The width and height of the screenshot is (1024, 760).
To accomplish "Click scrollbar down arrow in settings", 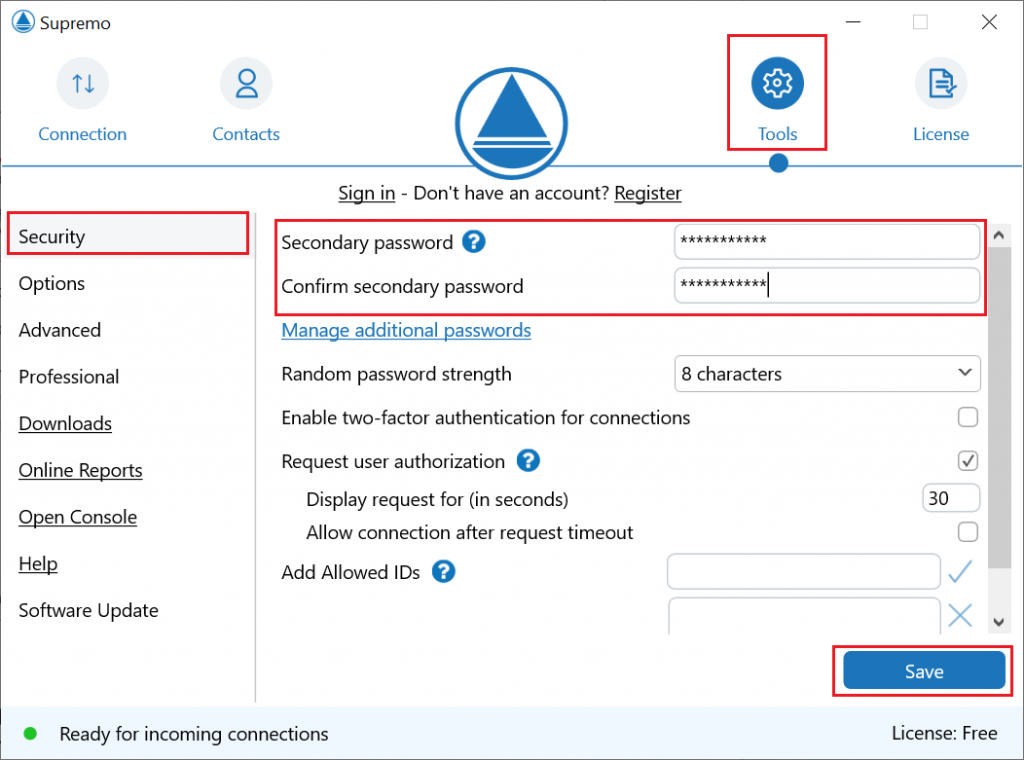I will [999, 622].
